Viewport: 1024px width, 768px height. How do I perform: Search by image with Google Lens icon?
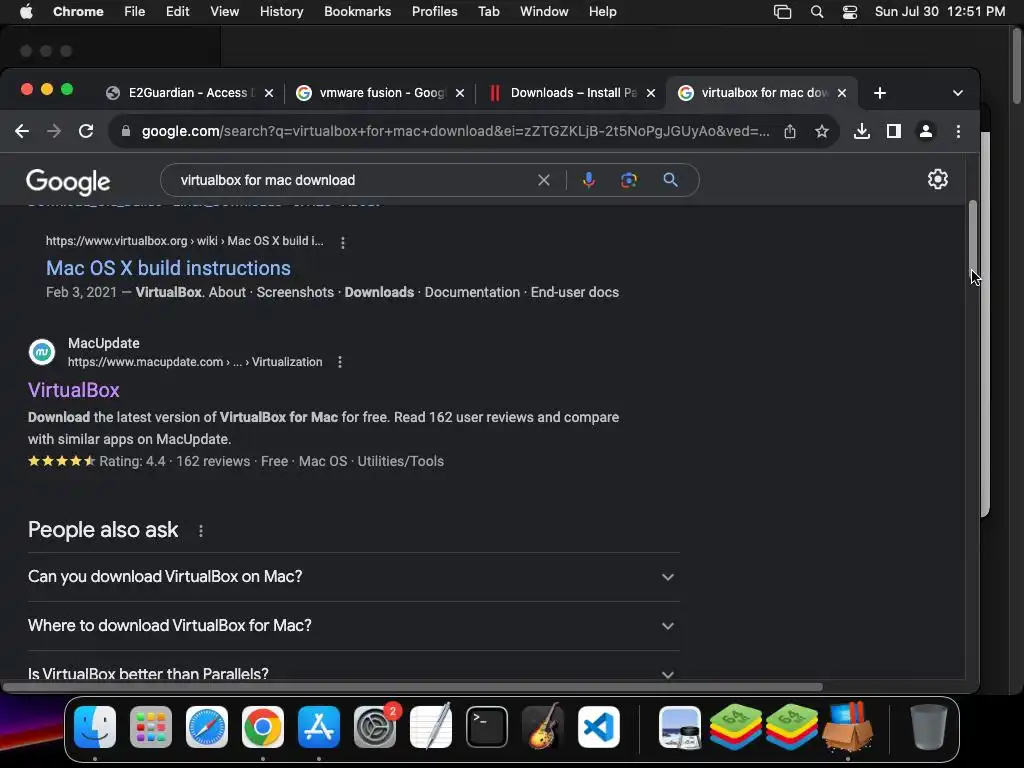(x=628, y=180)
